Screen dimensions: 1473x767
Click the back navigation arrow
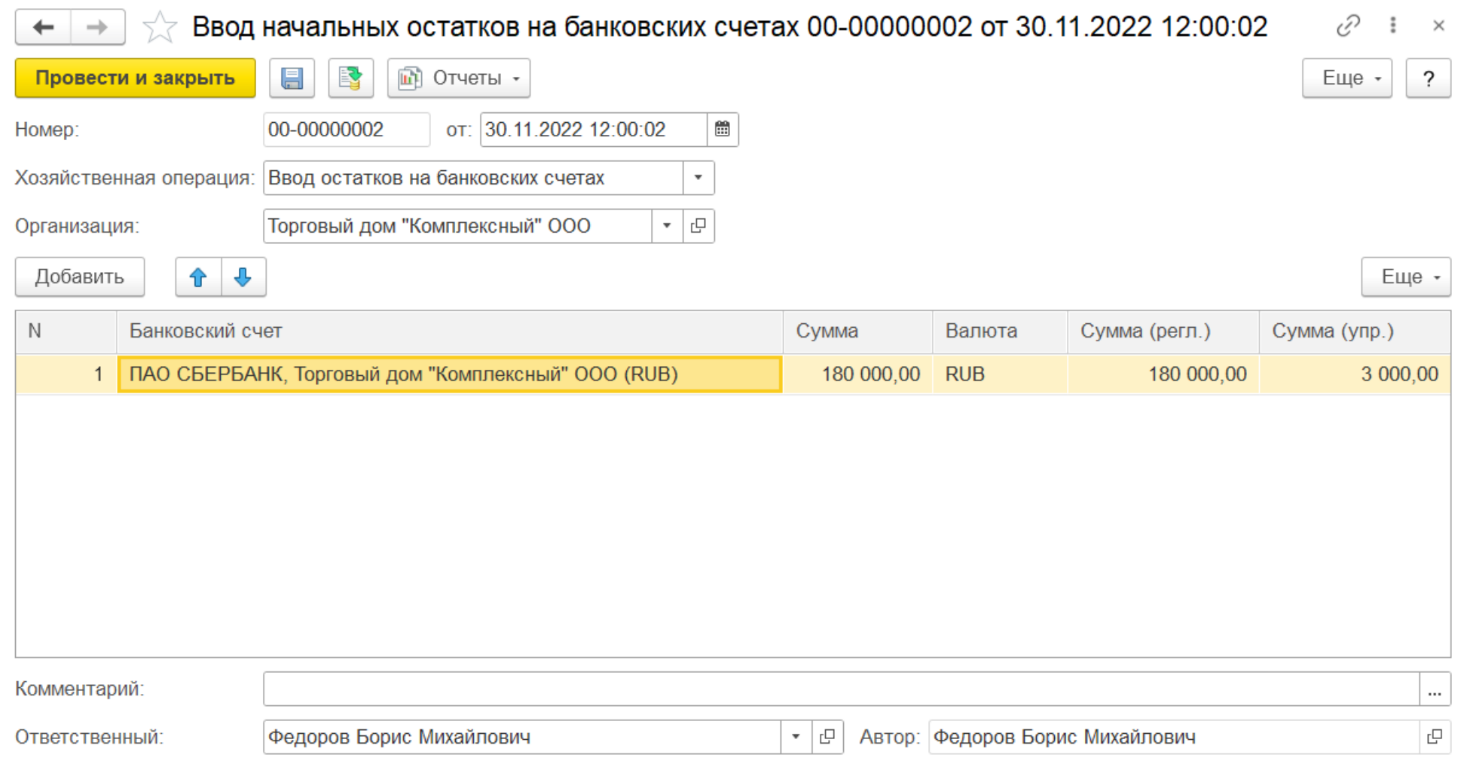click(43, 27)
